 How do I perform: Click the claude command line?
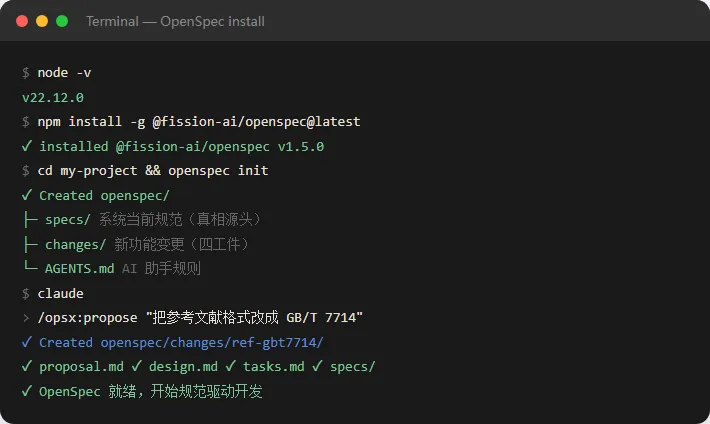[x=60, y=294]
